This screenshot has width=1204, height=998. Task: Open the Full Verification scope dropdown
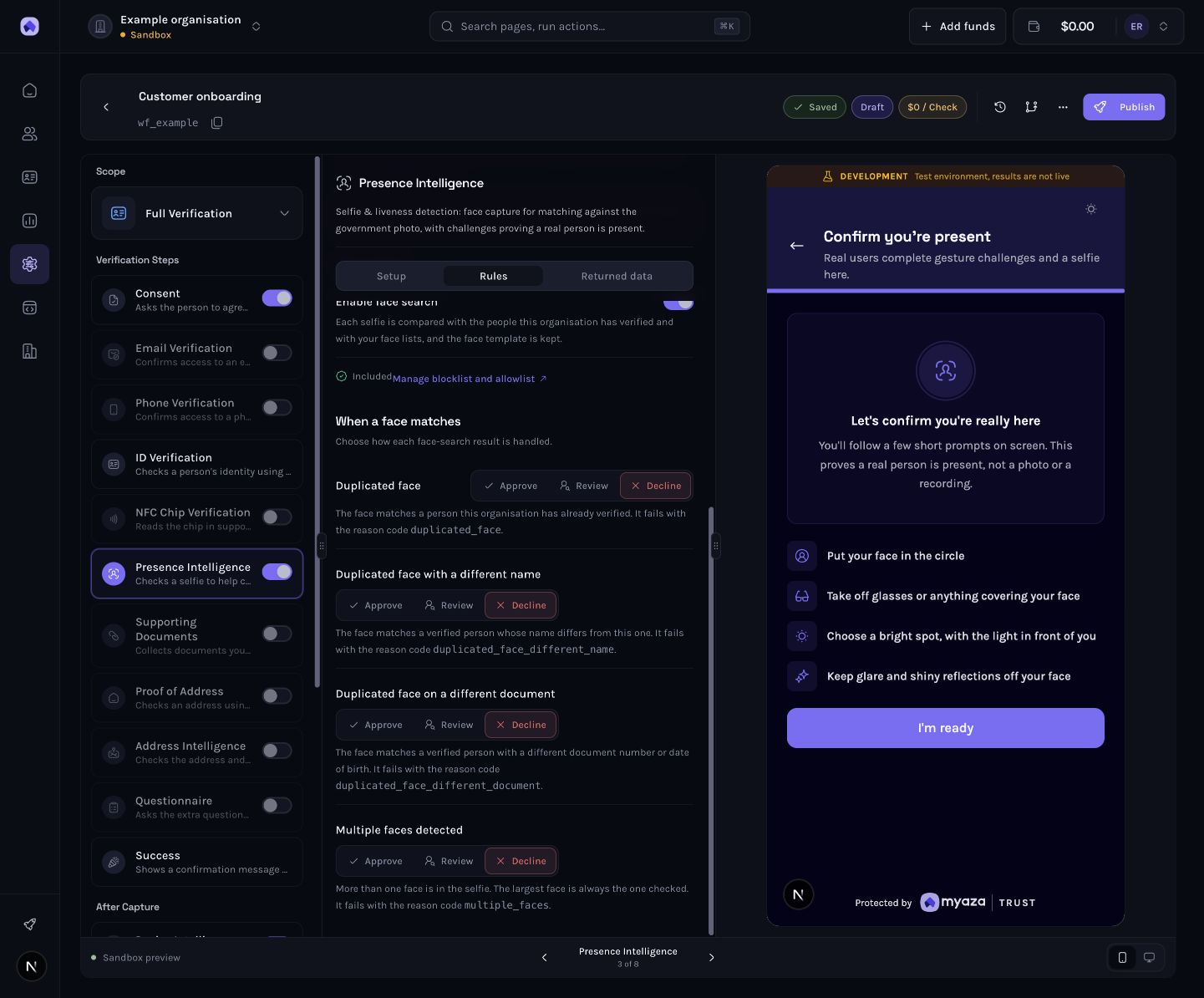(197, 213)
